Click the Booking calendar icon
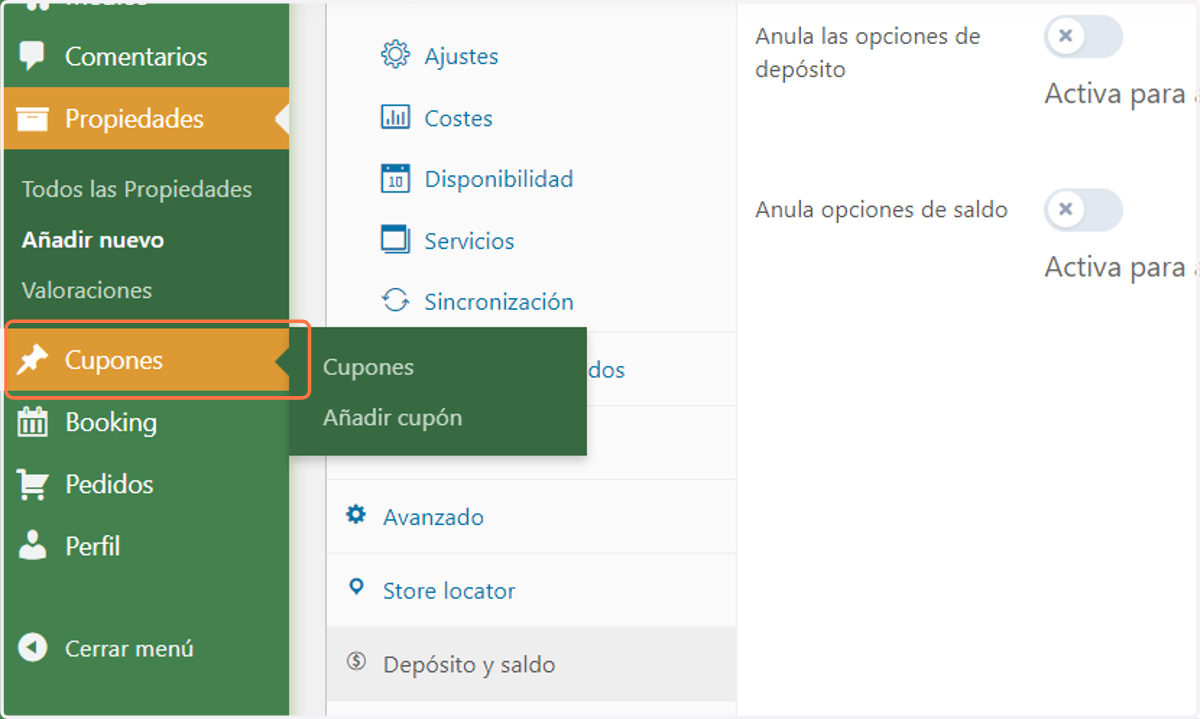Screen dimensions: 1200x719 33,422
